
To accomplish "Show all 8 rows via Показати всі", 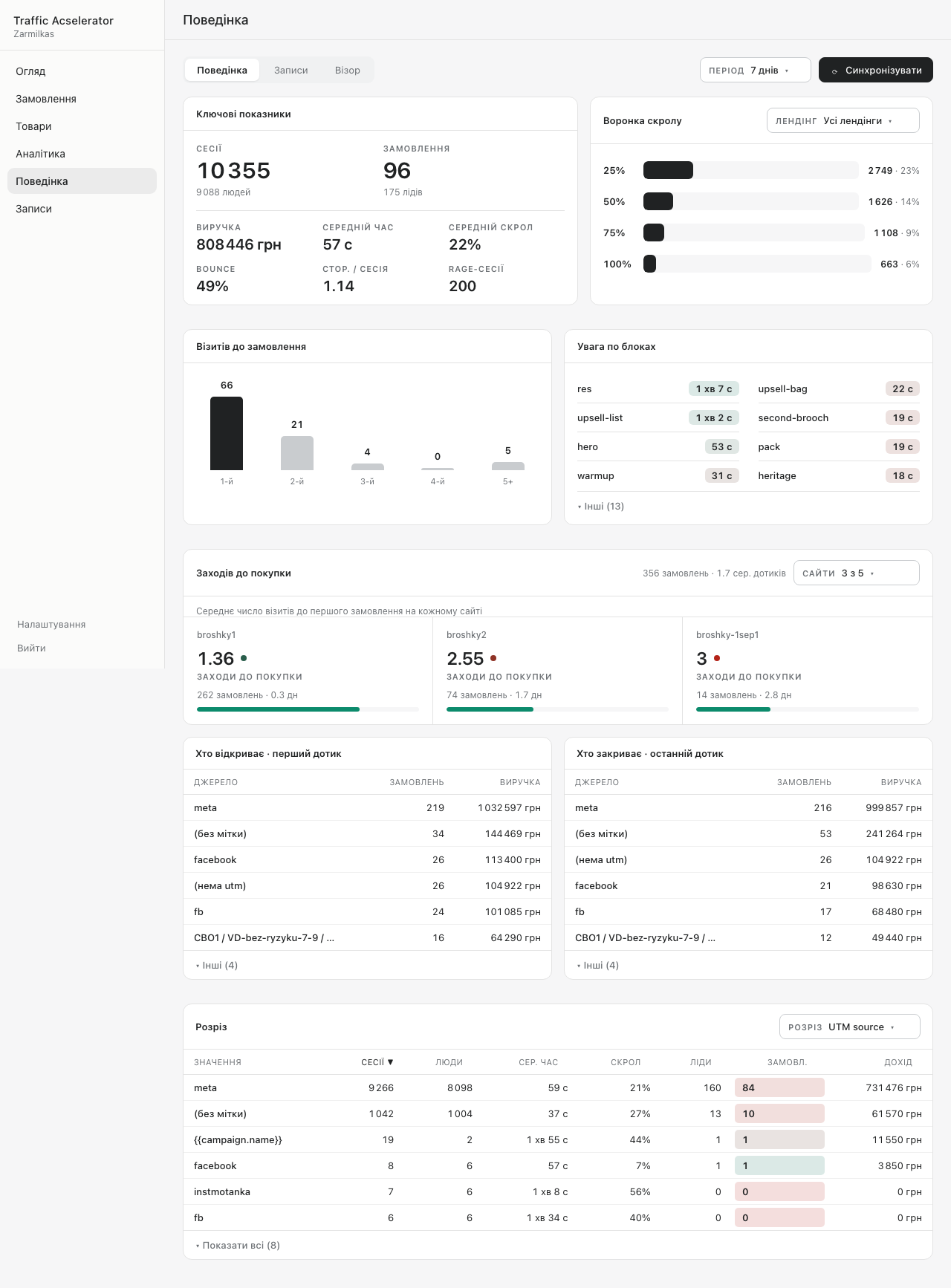I will click(x=238, y=1245).
